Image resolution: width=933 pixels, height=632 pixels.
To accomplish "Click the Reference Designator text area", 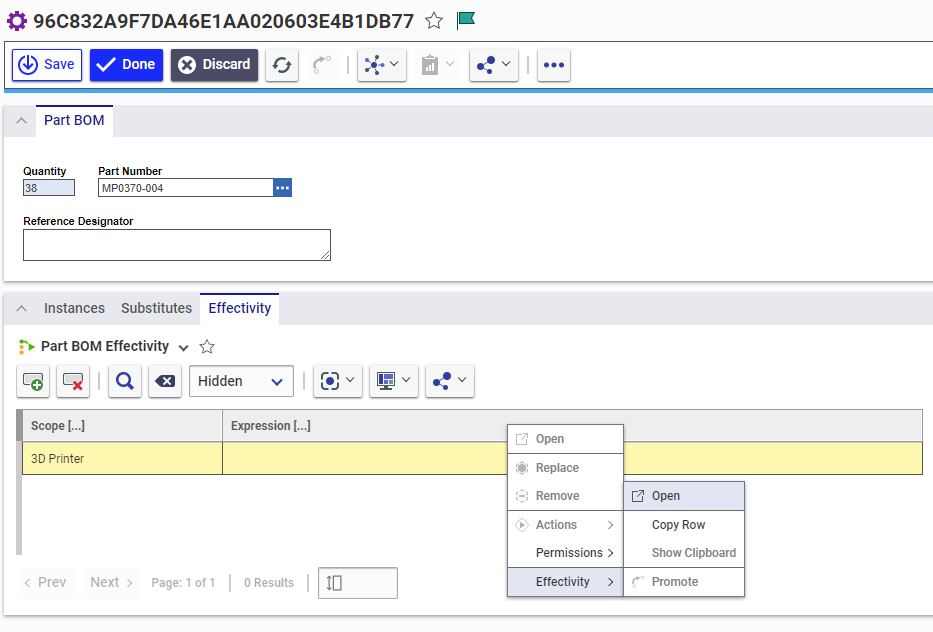I will (x=177, y=245).
